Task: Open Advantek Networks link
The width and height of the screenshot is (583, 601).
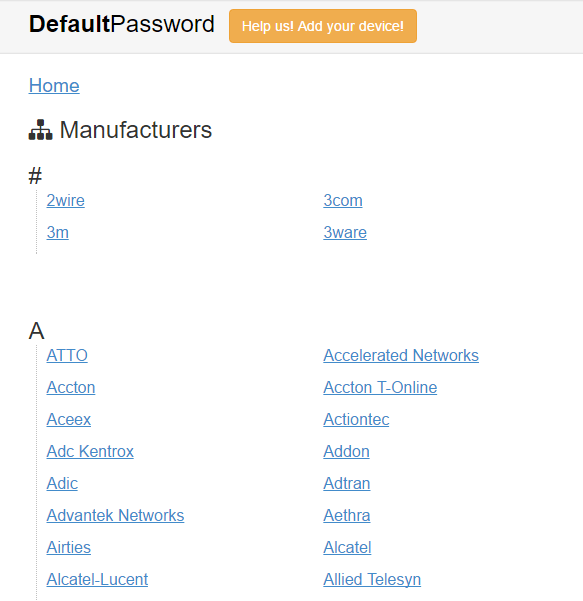Action: point(115,516)
